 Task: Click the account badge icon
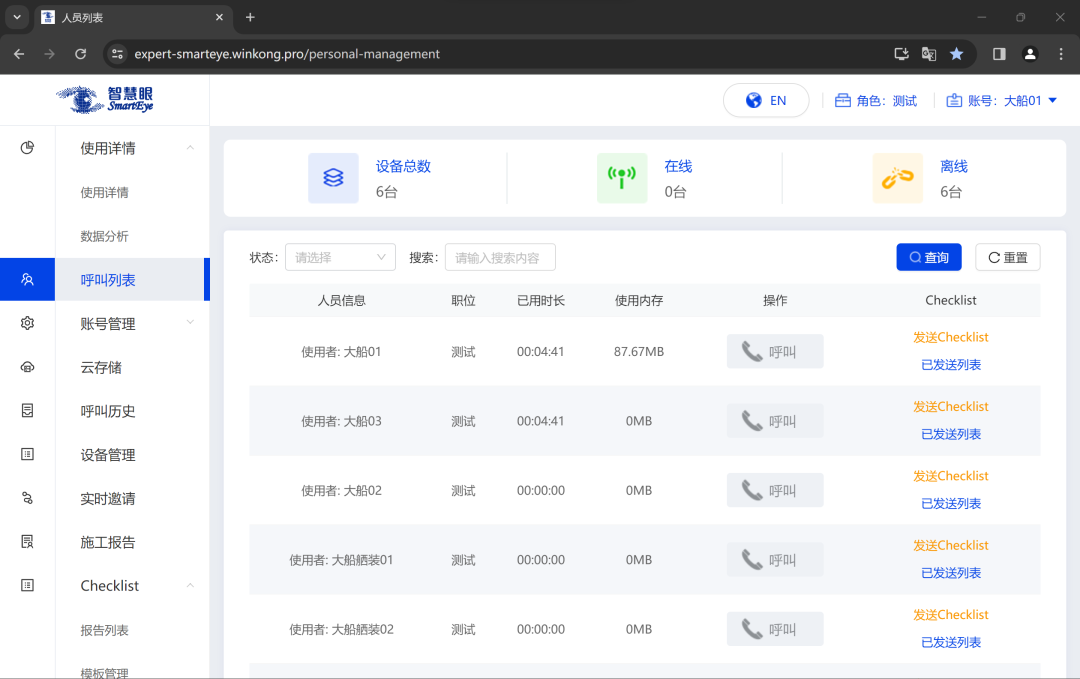tap(954, 101)
